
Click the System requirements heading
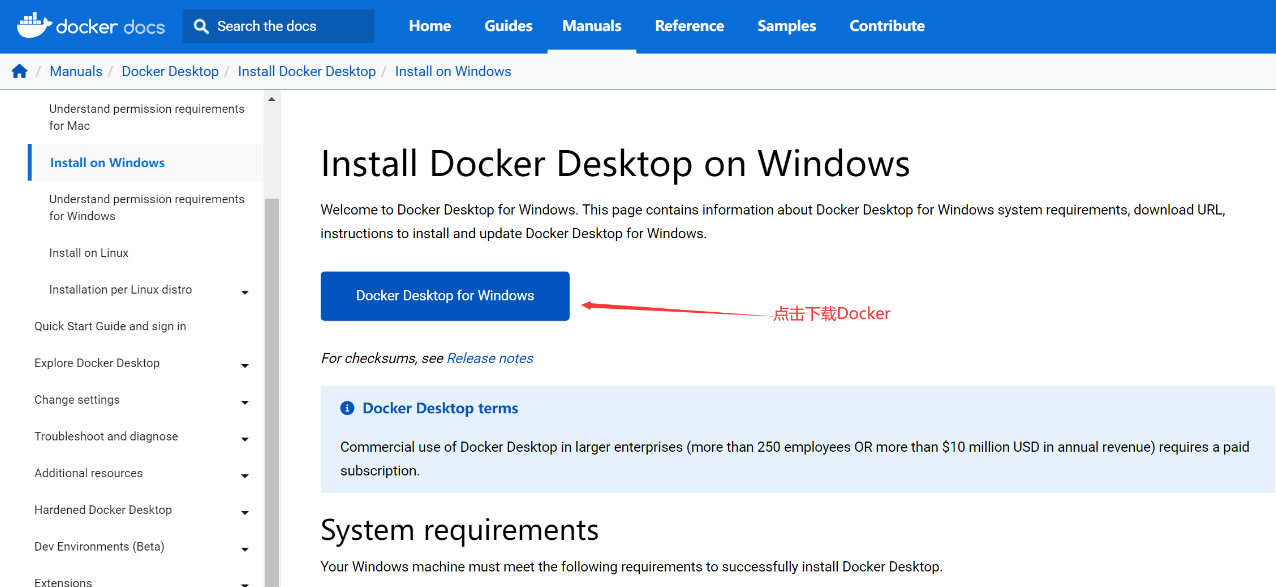tap(460, 529)
